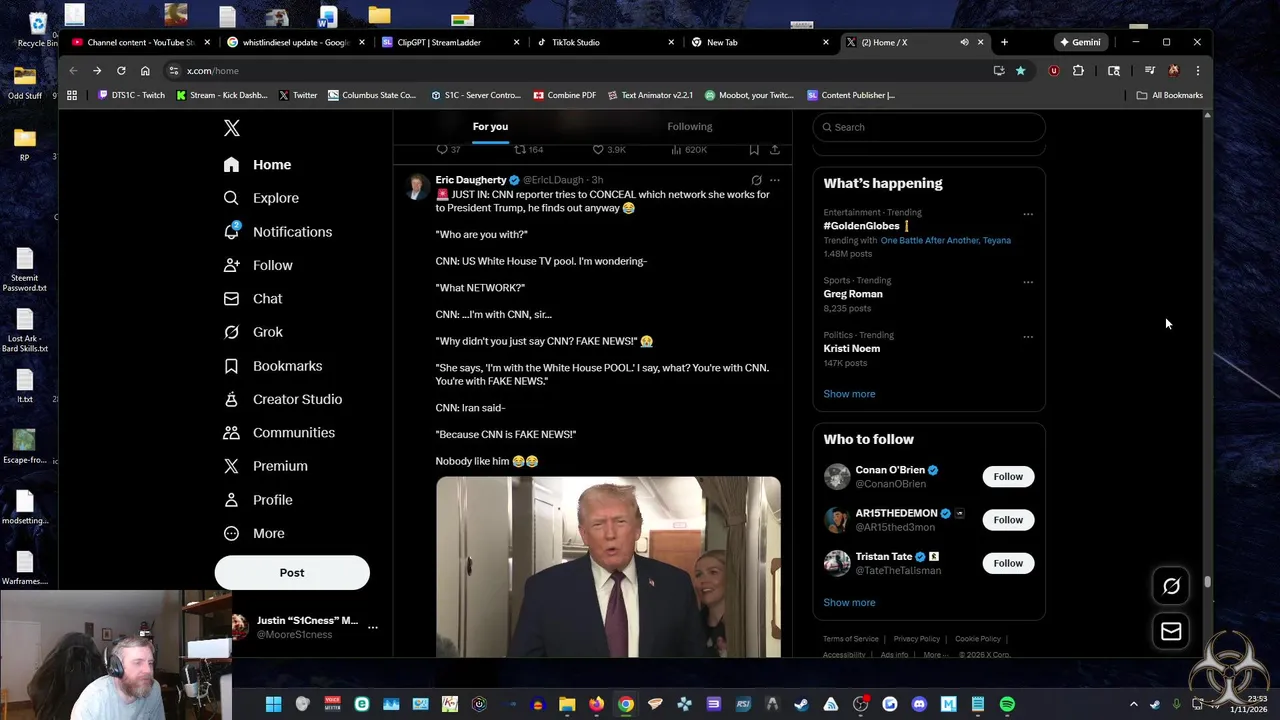The width and height of the screenshot is (1280, 720).
Task: Switch to the For you tab
Action: point(490,126)
